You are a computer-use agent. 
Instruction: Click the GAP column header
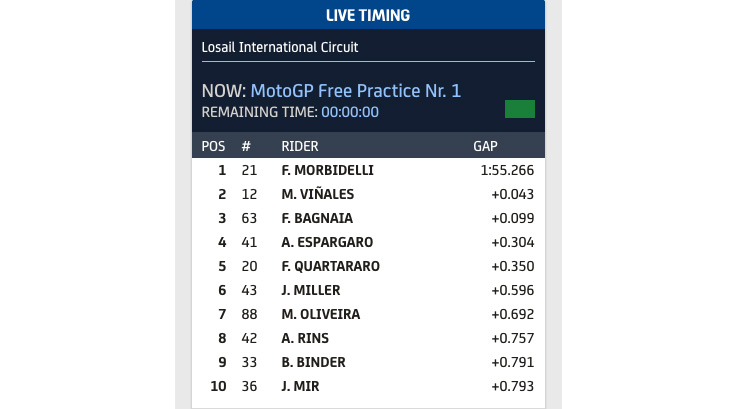pyautogui.click(x=485, y=146)
